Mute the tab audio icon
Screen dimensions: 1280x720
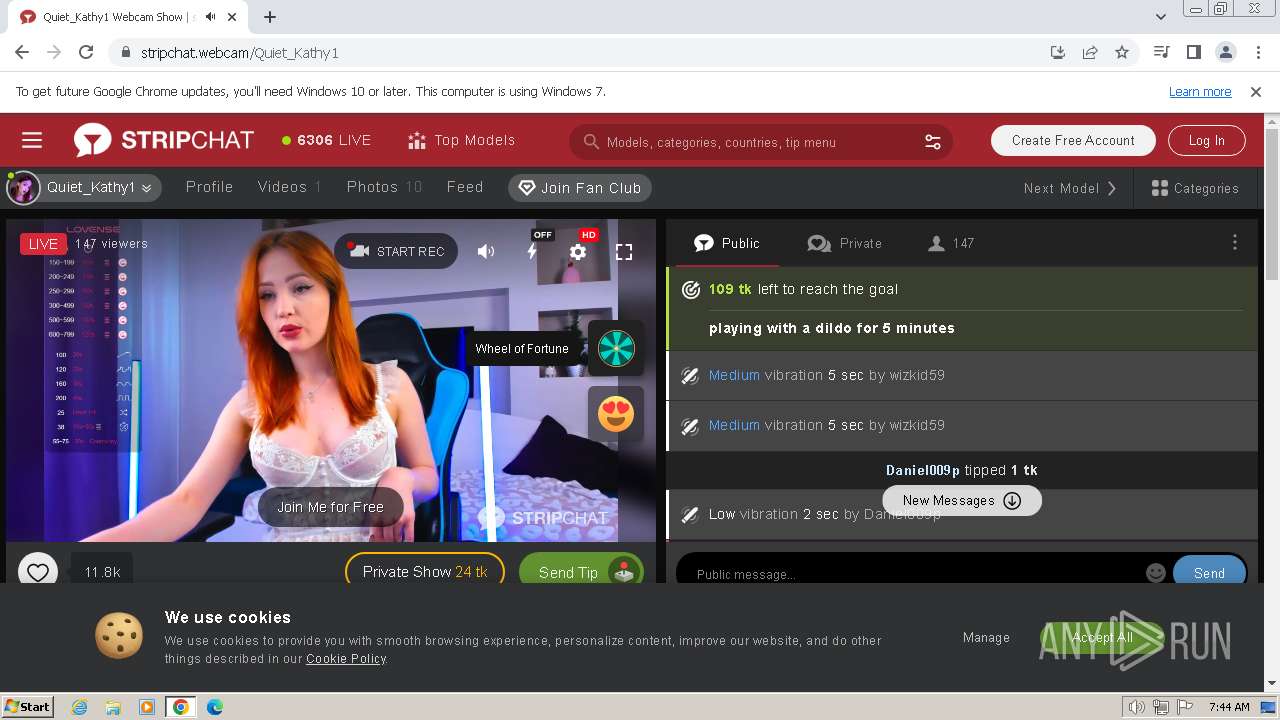tap(211, 17)
